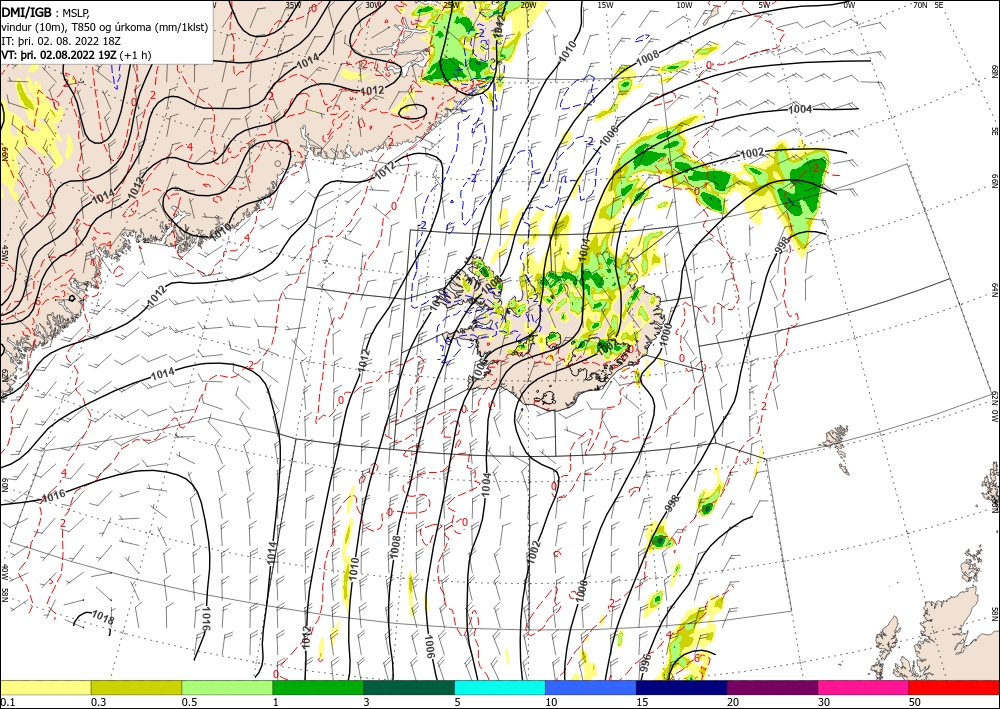Click the blue 10 mm legend swatch
The image size is (1000, 709).
click(591, 687)
